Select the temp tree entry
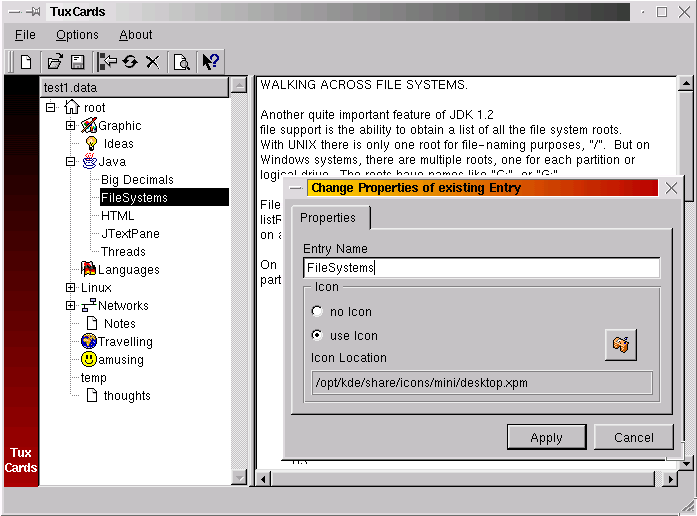 (93, 377)
